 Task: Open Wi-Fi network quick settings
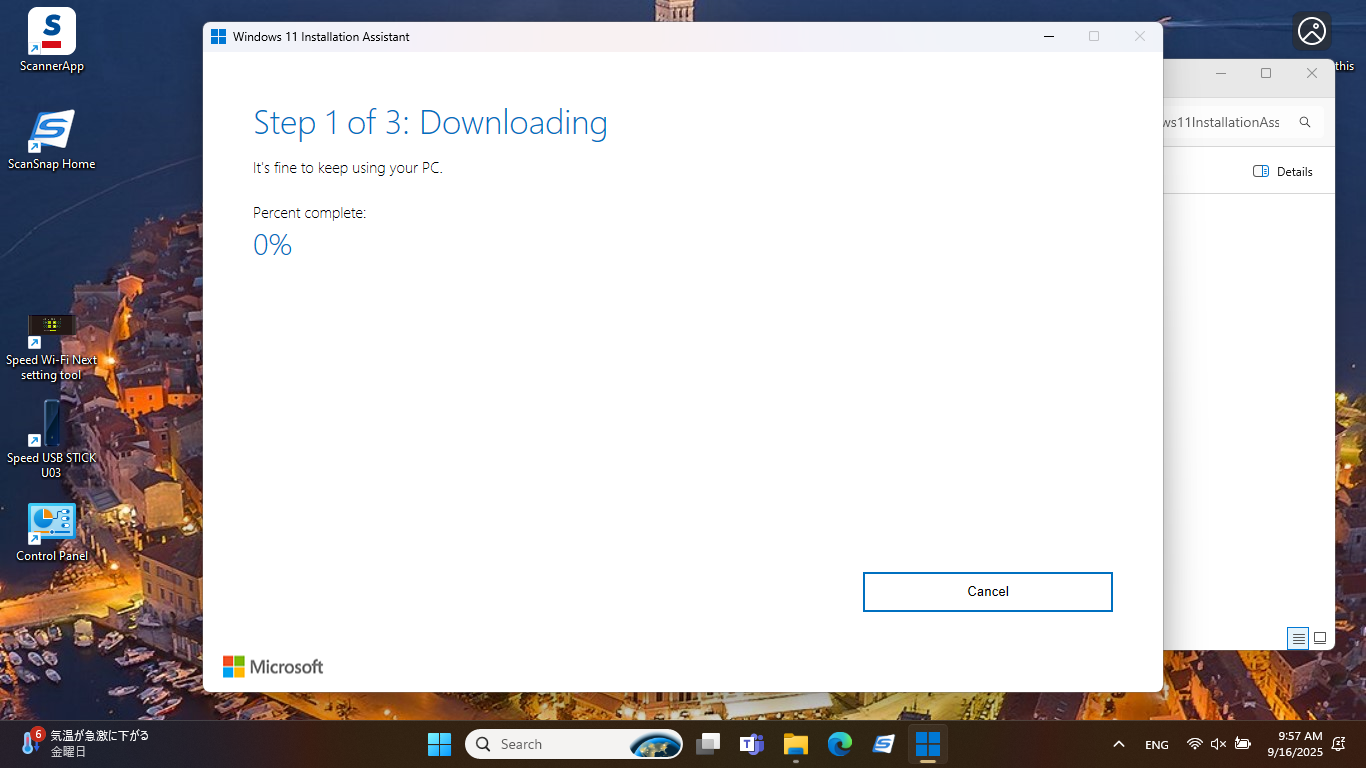pyautogui.click(x=1194, y=744)
